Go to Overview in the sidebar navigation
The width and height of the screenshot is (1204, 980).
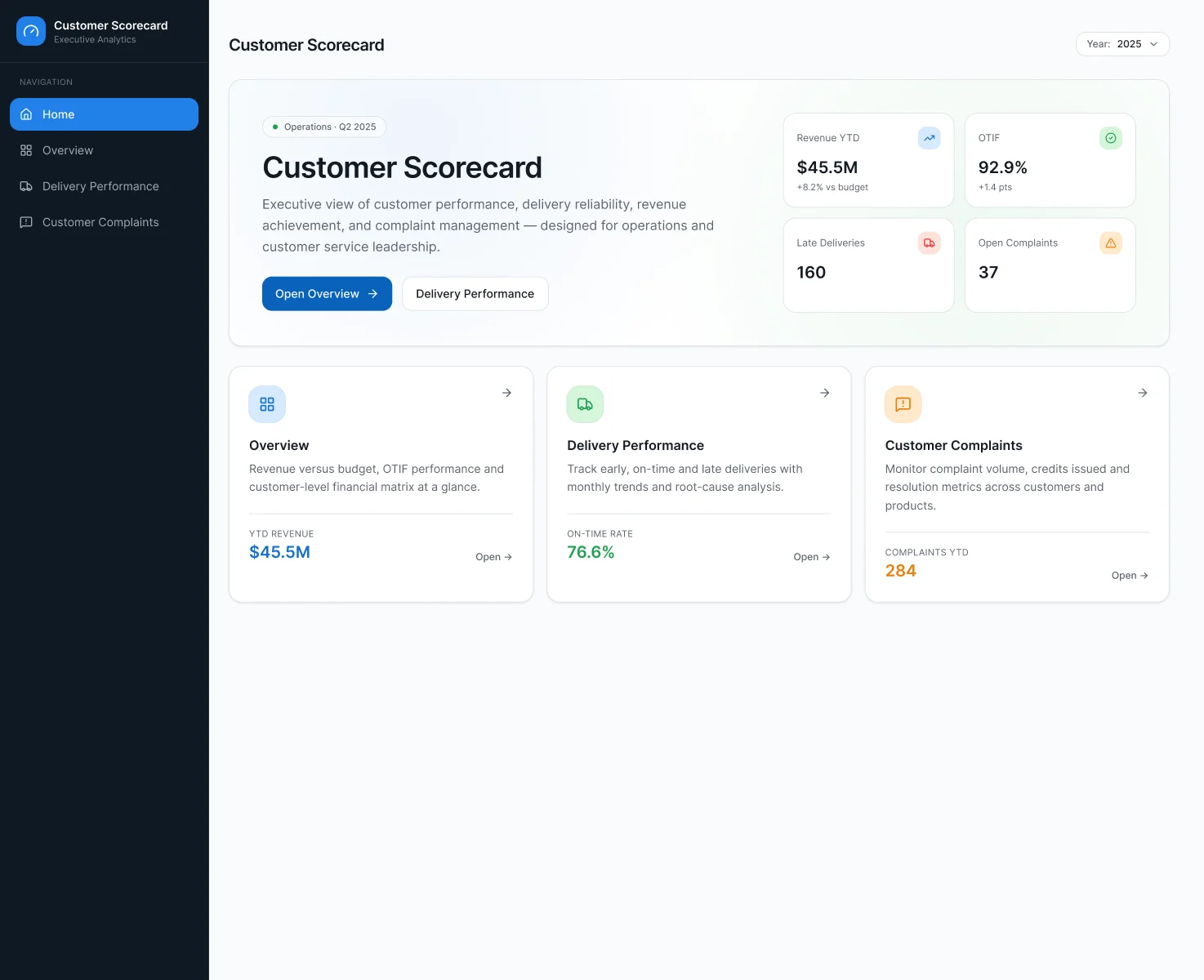pos(104,150)
